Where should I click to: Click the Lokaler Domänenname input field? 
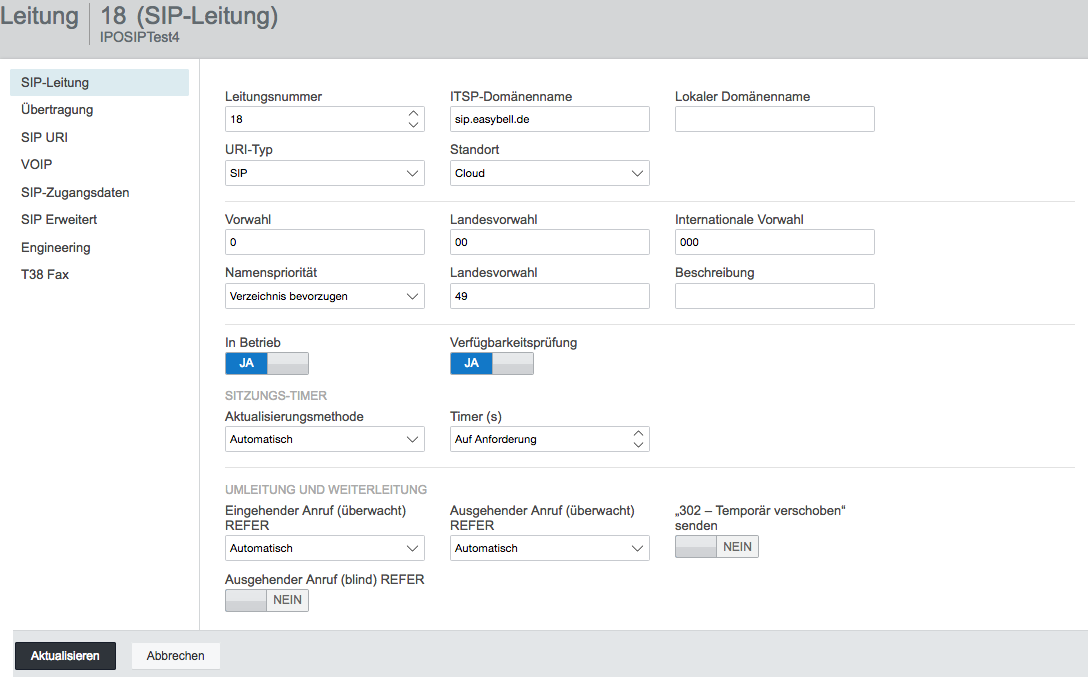[774, 119]
